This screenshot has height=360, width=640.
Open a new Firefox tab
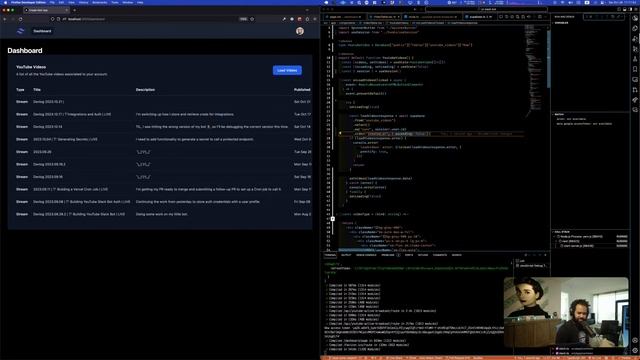point(74,10)
